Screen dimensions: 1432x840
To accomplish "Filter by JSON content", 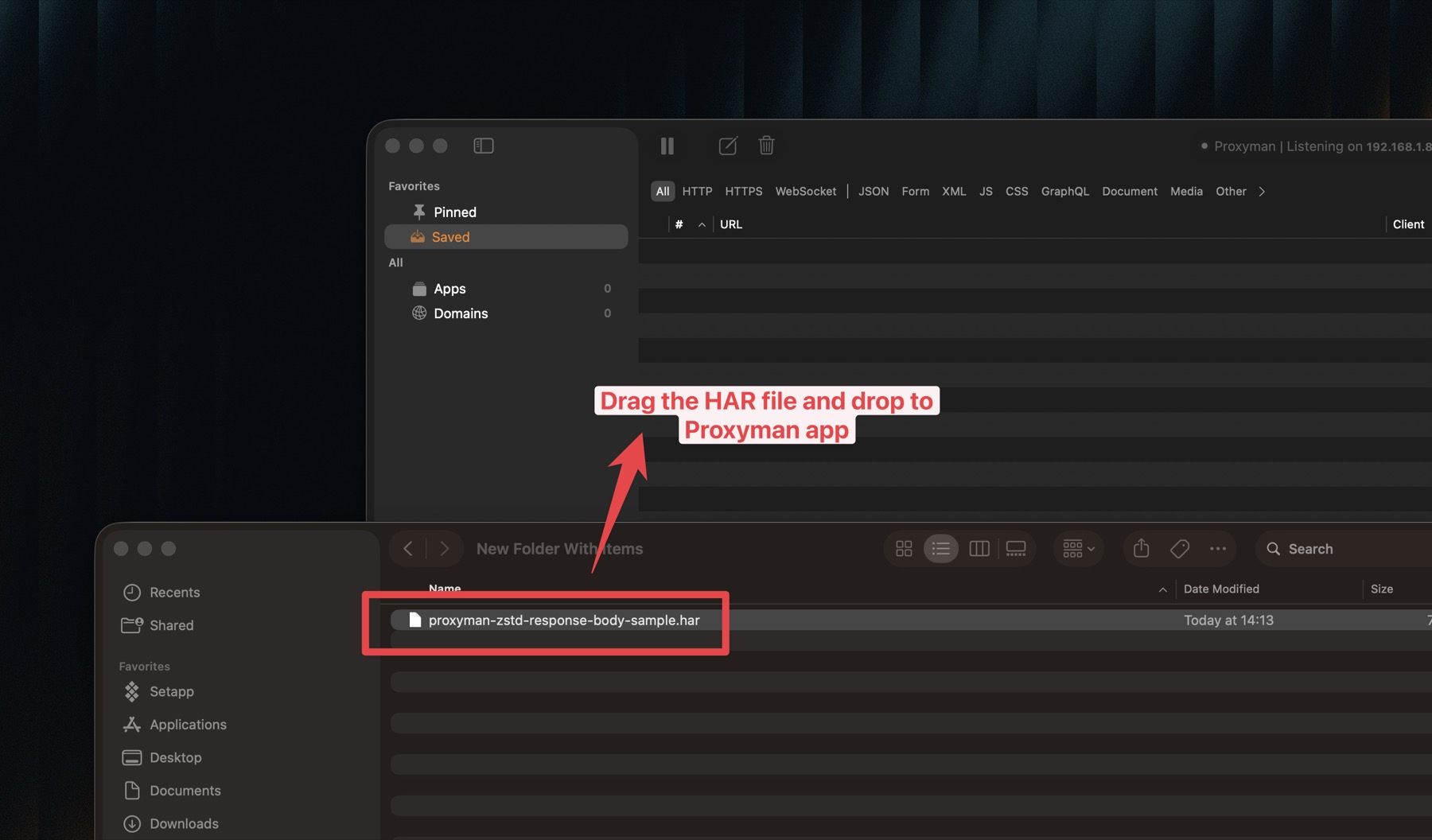I will (x=874, y=191).
